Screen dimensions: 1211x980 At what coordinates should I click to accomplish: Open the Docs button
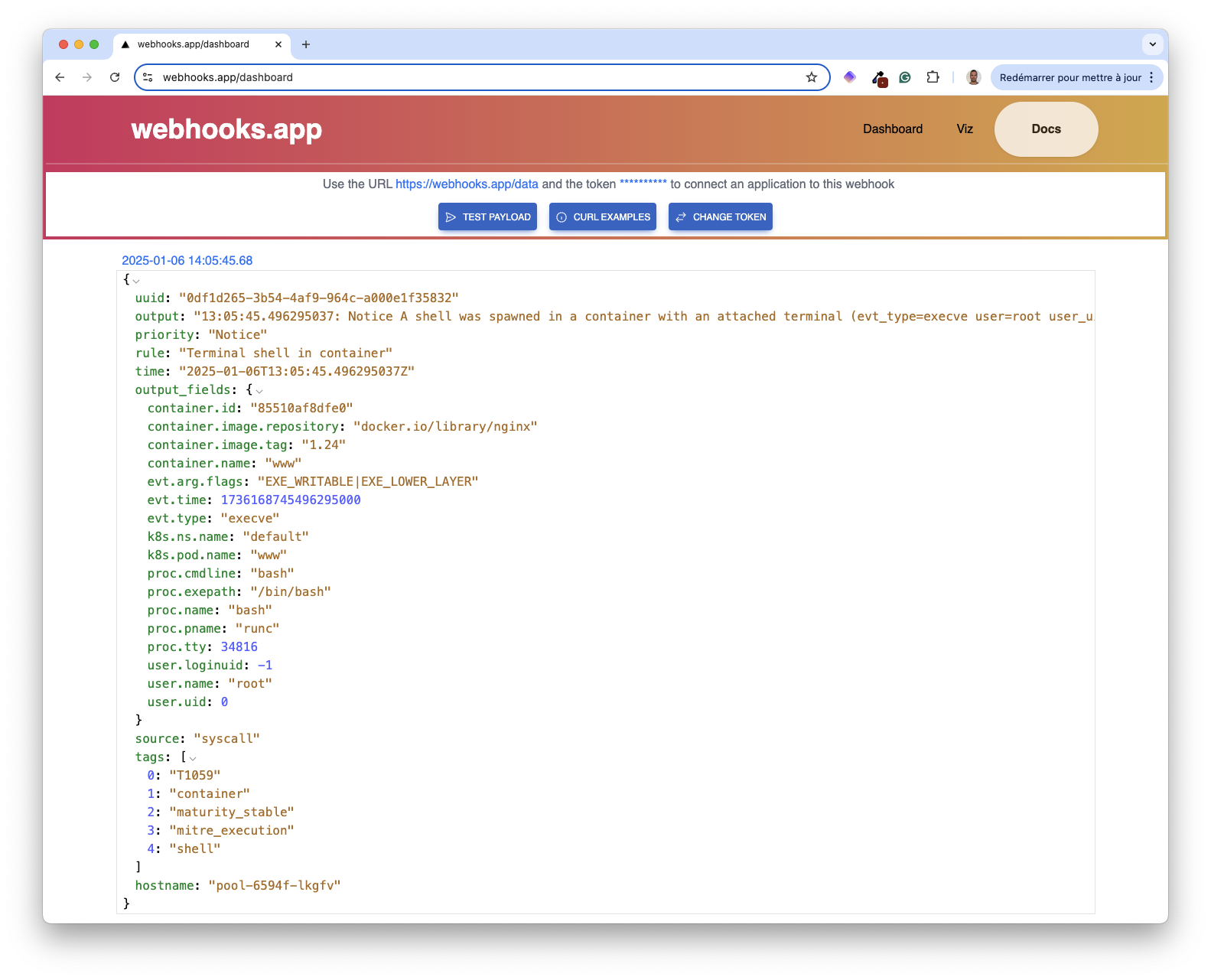pos(1046,129)
